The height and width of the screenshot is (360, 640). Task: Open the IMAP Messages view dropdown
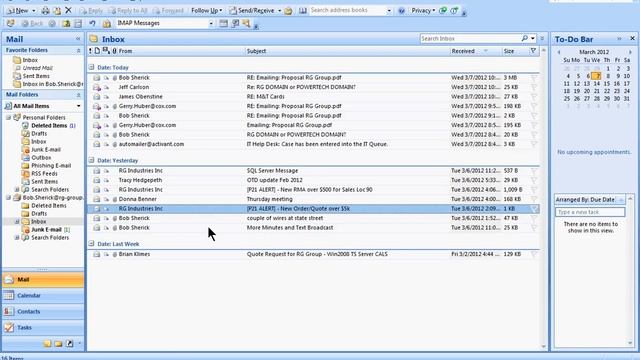click(x=211, y=24)
